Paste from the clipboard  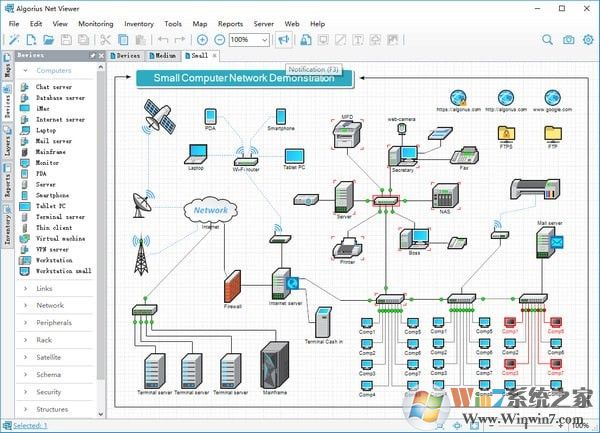tap(140, 40)
